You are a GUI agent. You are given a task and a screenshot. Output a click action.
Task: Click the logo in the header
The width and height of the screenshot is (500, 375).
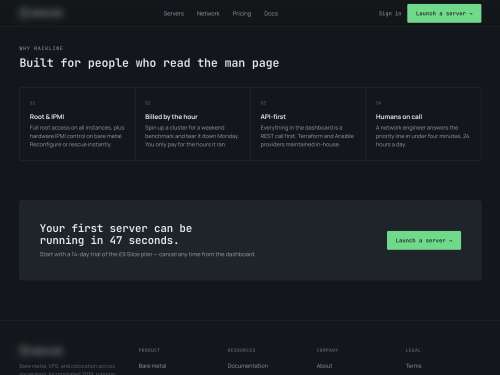pyautogui.click(x=41, y=13)
